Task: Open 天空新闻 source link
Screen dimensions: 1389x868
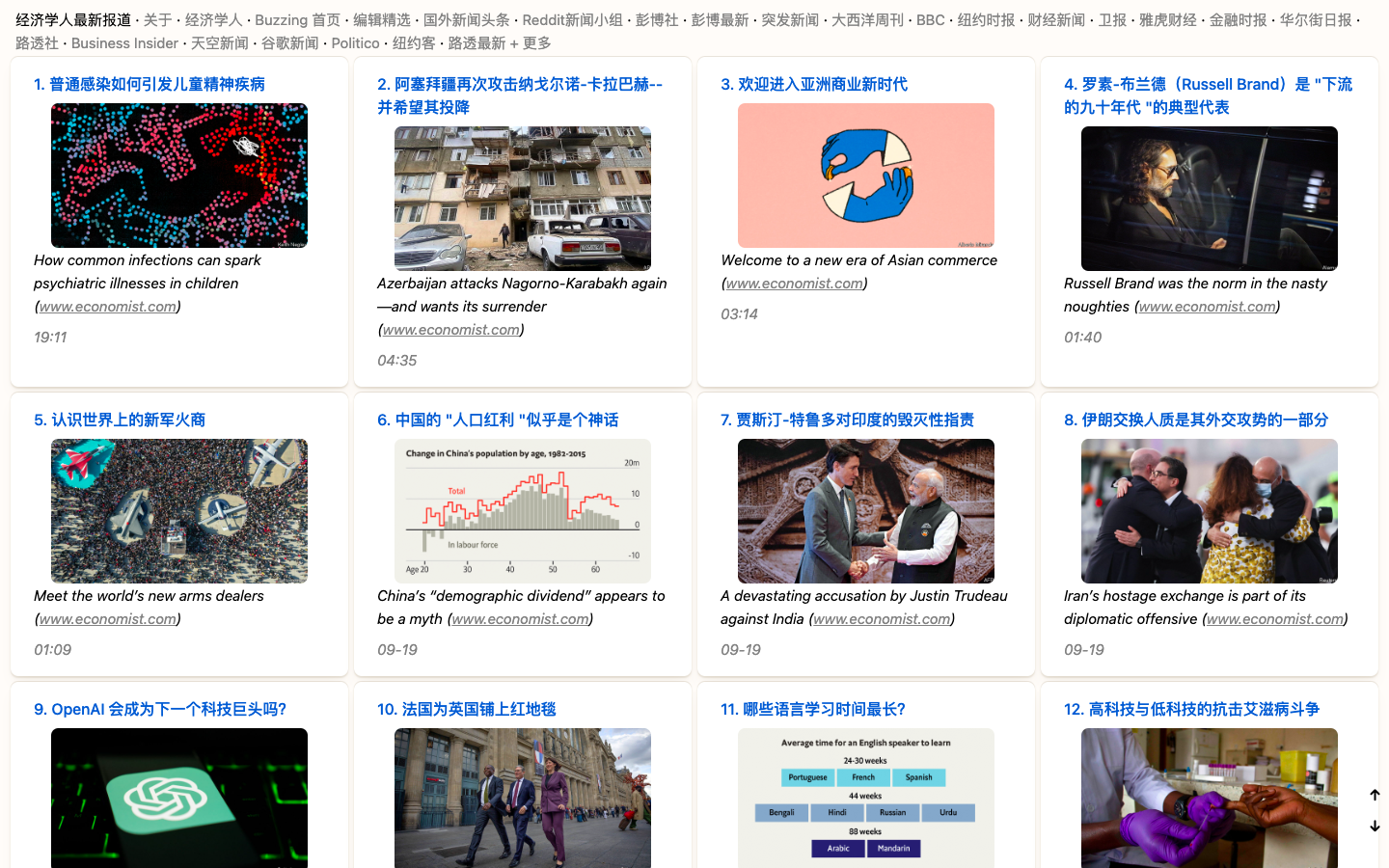Action: point(220,42)
